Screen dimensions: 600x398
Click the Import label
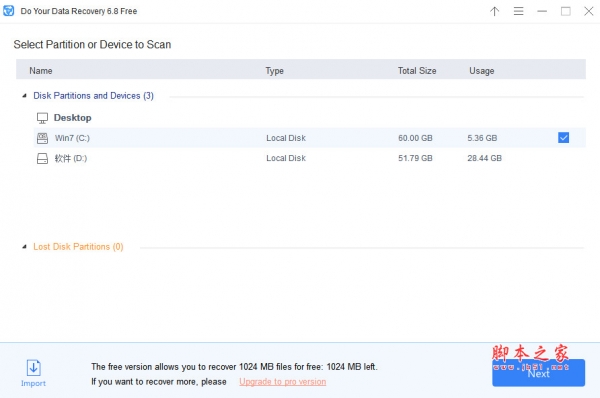click(33, 383)
